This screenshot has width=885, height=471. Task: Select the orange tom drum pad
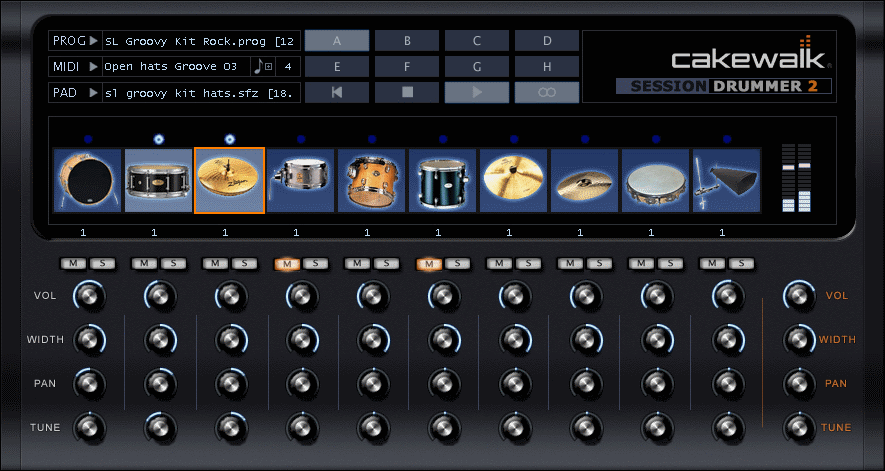click(x=371, y=181)
